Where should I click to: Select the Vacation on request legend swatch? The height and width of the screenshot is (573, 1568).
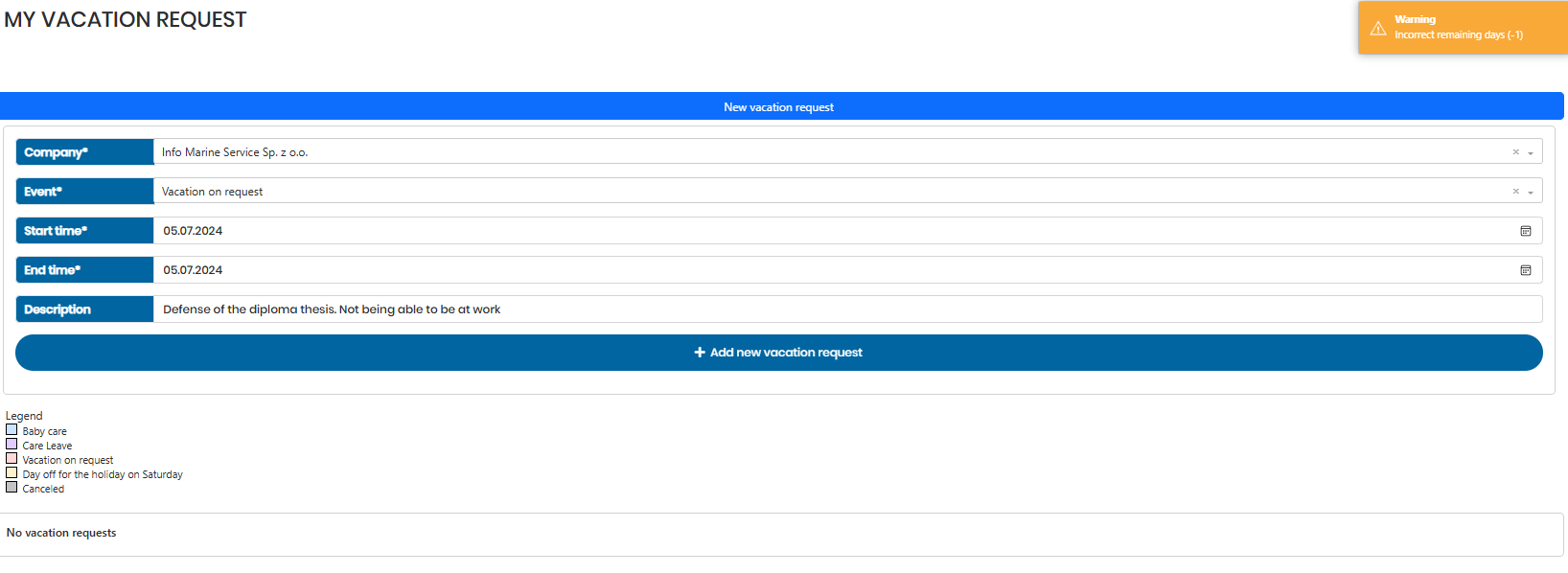[x=12, y=459]
